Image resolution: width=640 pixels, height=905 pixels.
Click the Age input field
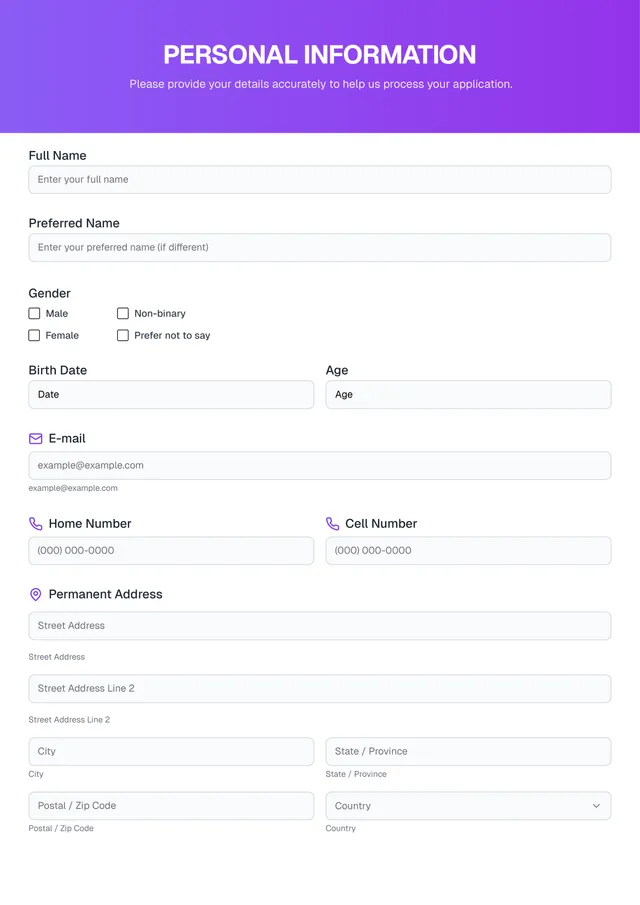click(468, 394)
